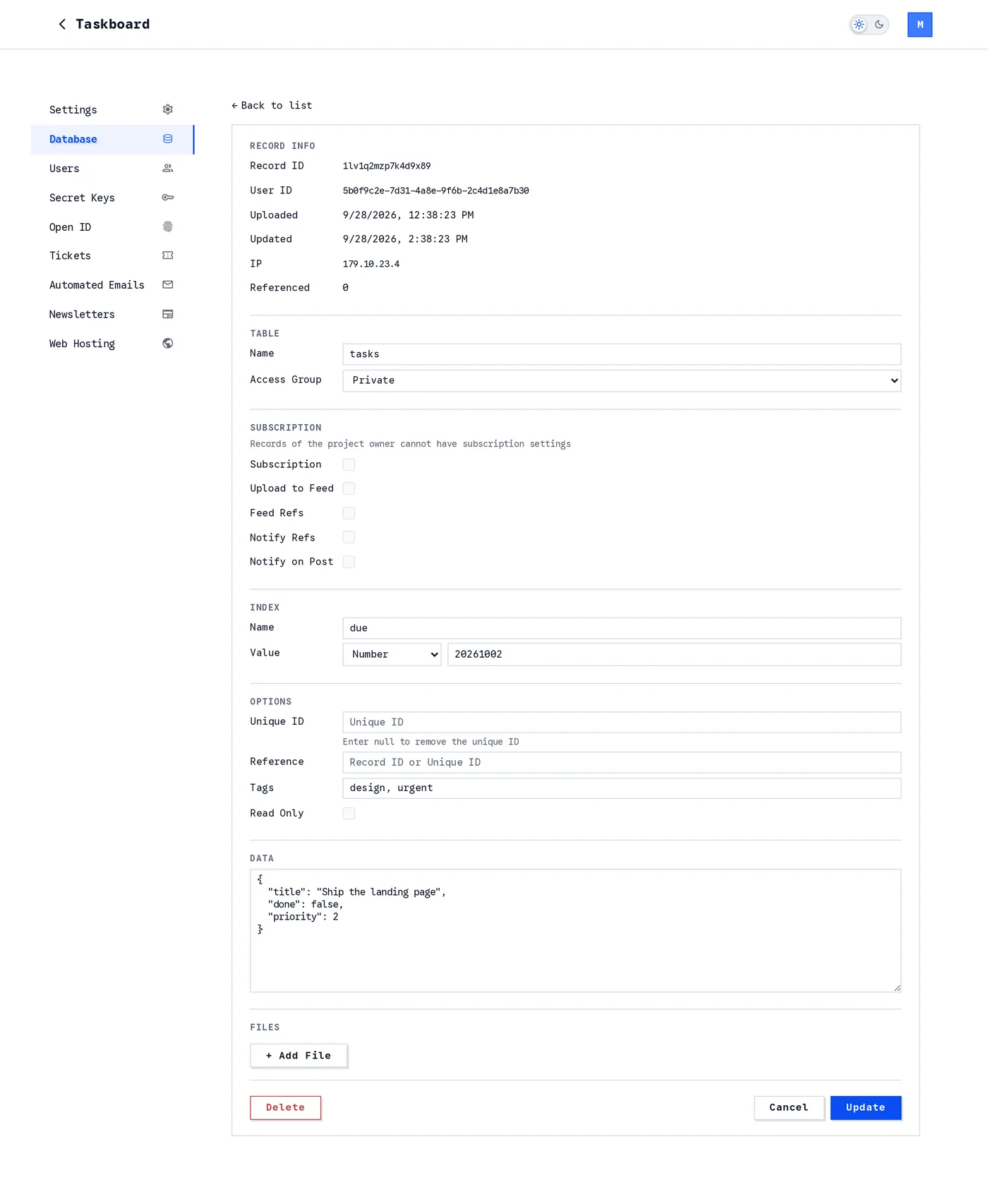The width and height of the screenshot is (988, 1204).
Task: Open Secret Keys in the sidebar
Action: coord(112,198)
